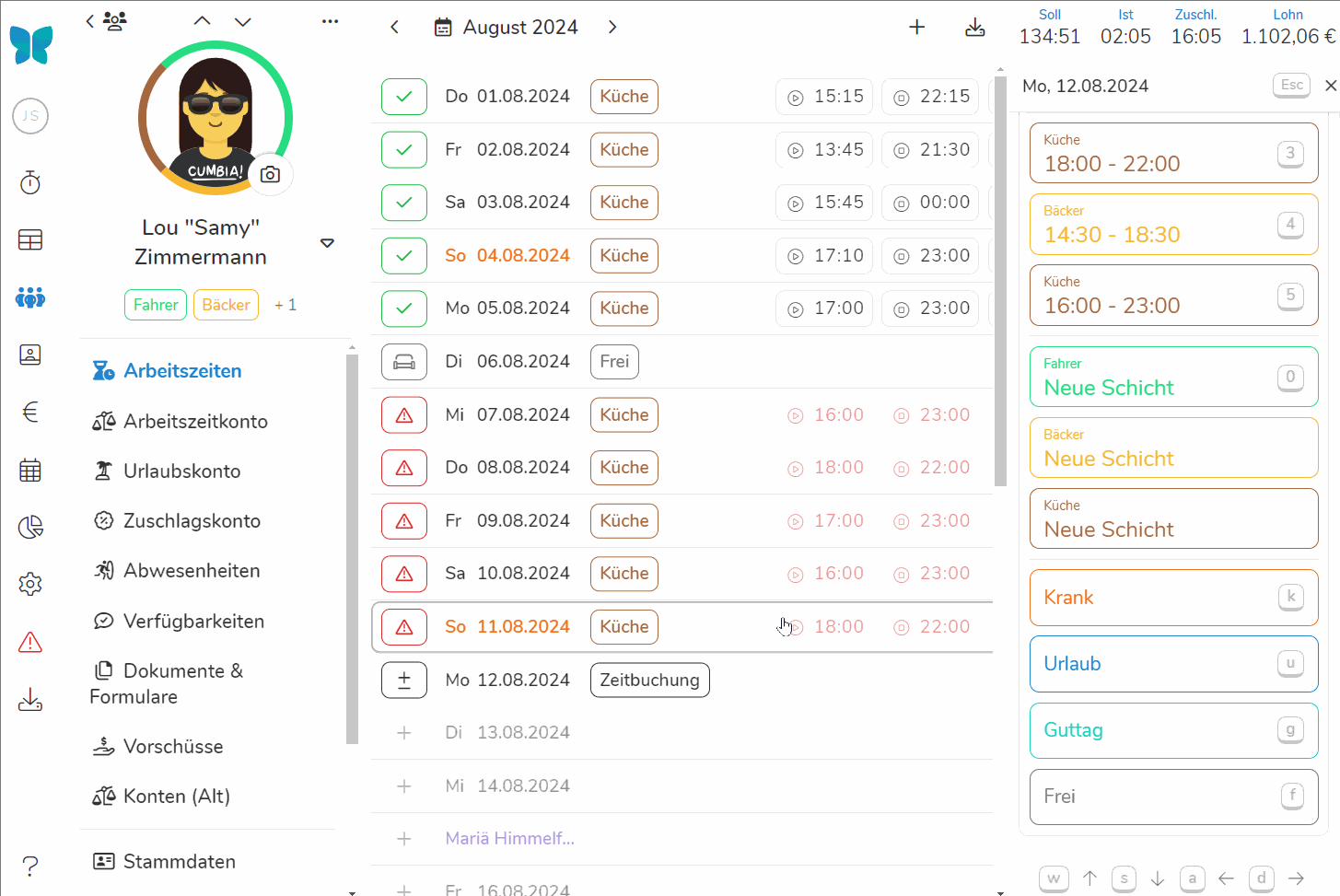Choose the Küche 18:00 - 22:00 shift
The height and width of the screenshot is (896, 1340).
[x=1172, y=154]
